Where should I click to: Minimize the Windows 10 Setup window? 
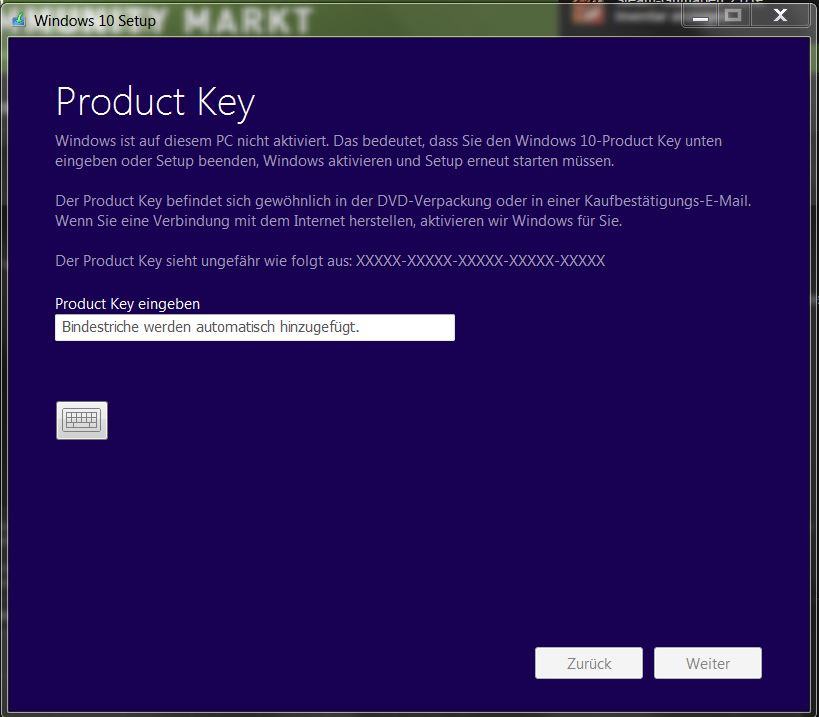(x=700, y=16)
